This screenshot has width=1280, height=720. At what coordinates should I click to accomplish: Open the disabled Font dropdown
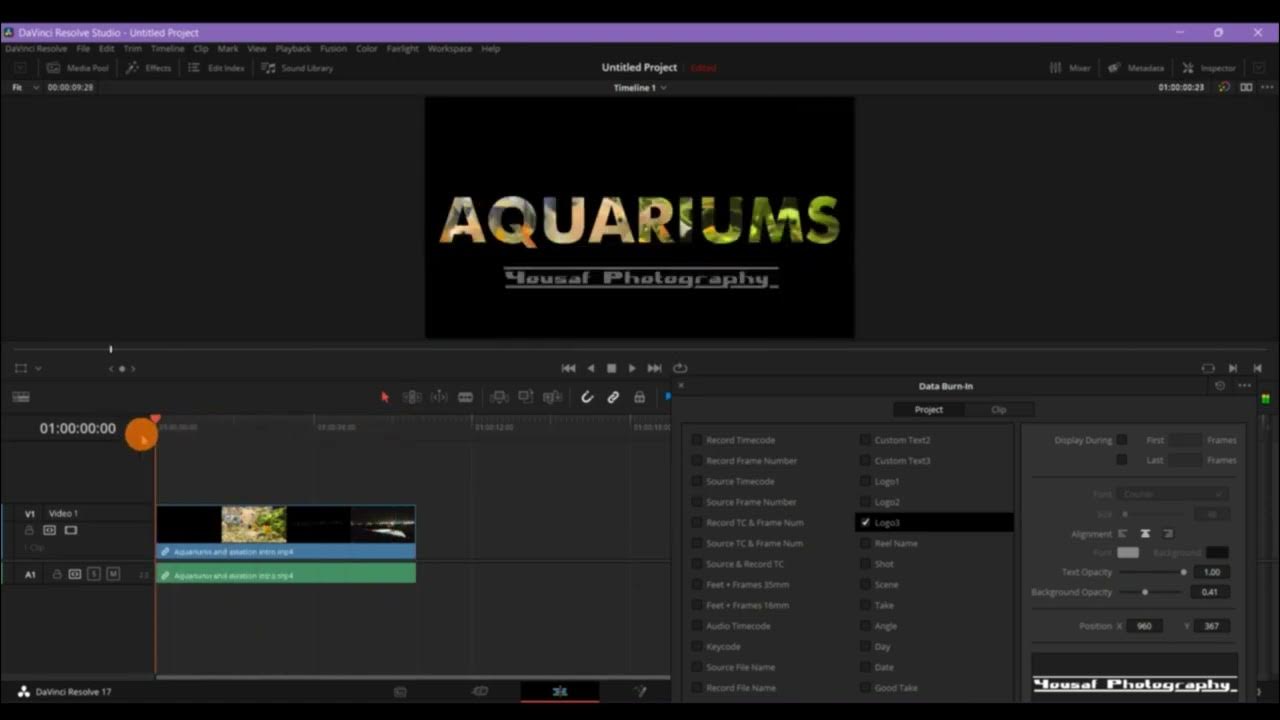[x=1172, y=494]
